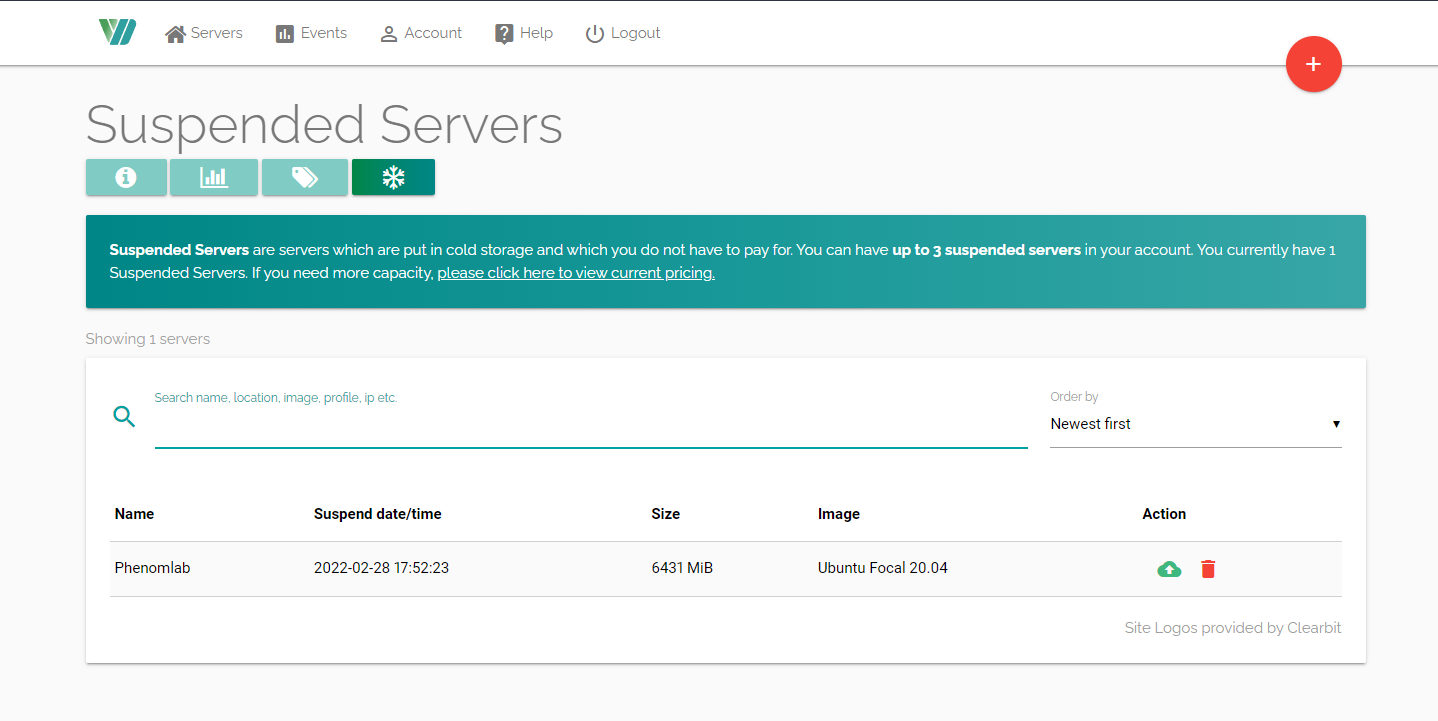Click the Phenomlab server name

pos(152,568)
